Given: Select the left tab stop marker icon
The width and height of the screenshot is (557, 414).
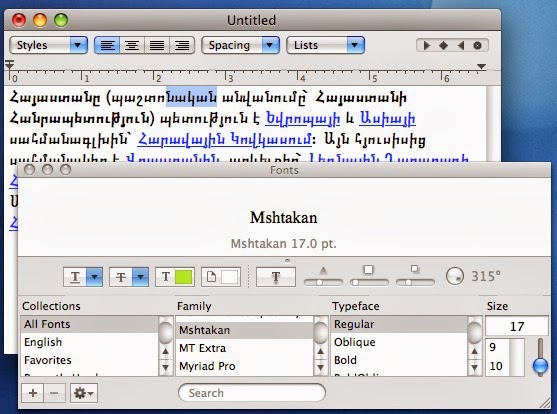Looking at the screenshot, I should (427, 45).
